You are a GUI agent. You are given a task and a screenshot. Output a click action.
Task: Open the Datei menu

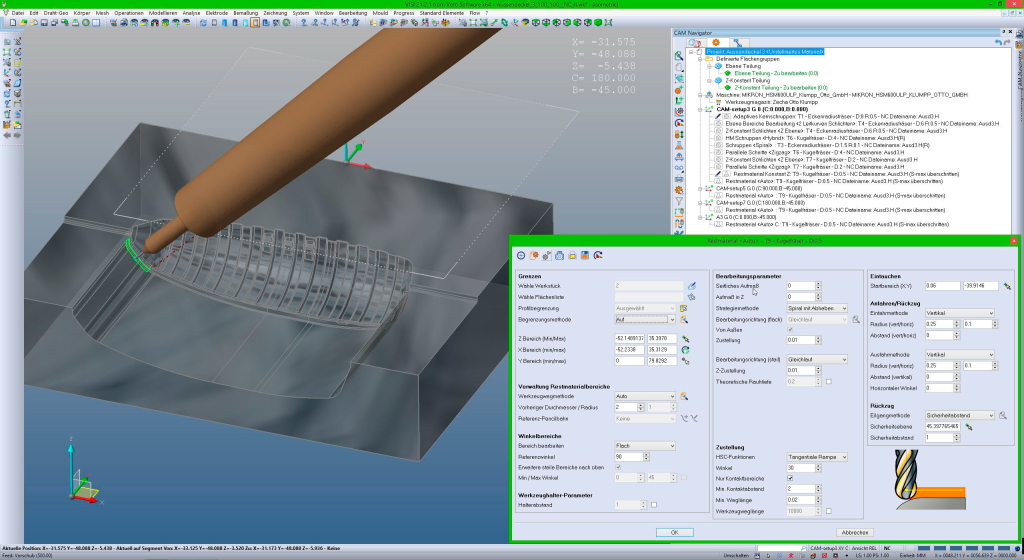click(x=18, y=13)
